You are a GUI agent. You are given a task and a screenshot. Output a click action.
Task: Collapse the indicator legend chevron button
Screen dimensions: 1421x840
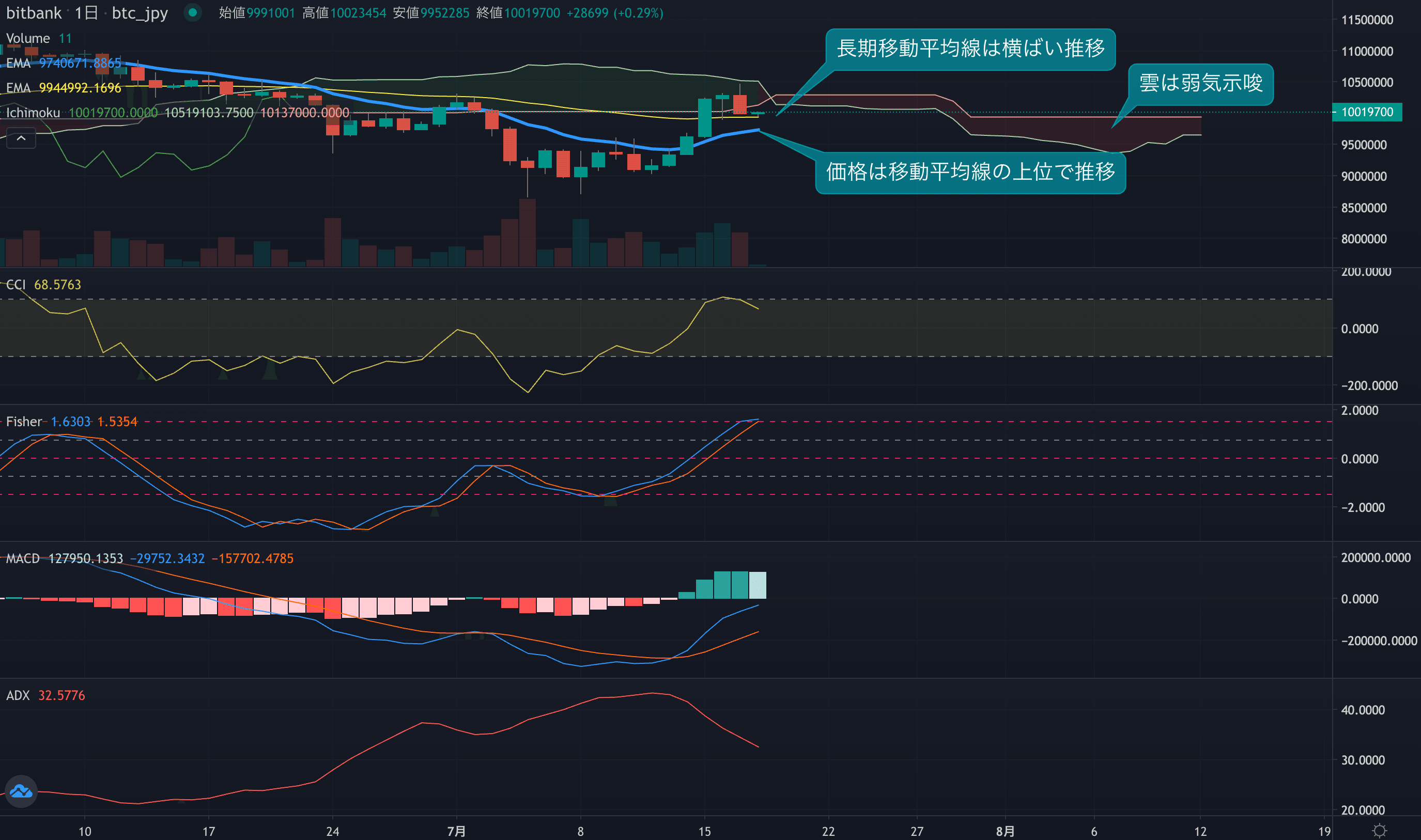tap(21, 138)
